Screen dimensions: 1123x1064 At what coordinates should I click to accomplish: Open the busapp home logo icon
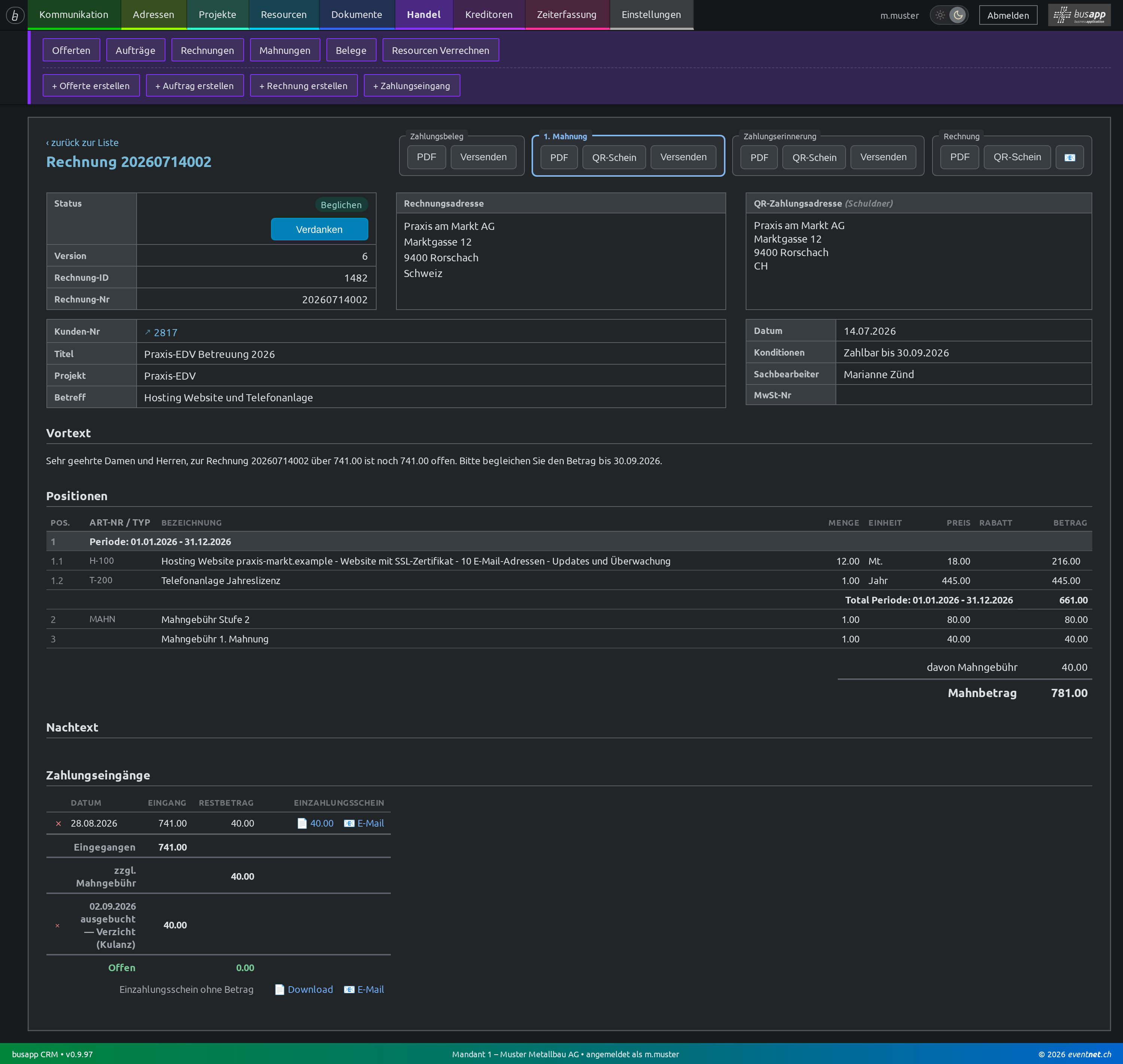[x=15, y=15]
